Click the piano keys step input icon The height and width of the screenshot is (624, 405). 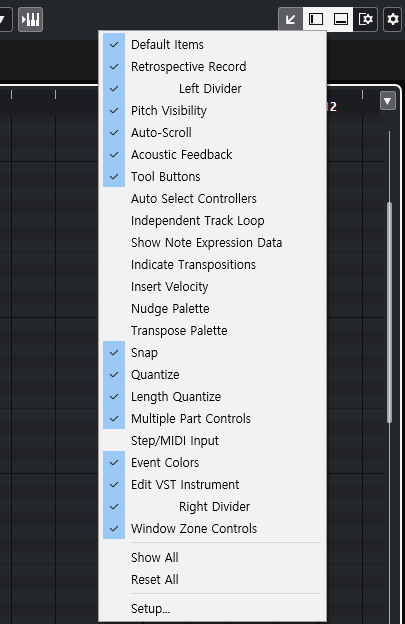[x=31, y=19]
